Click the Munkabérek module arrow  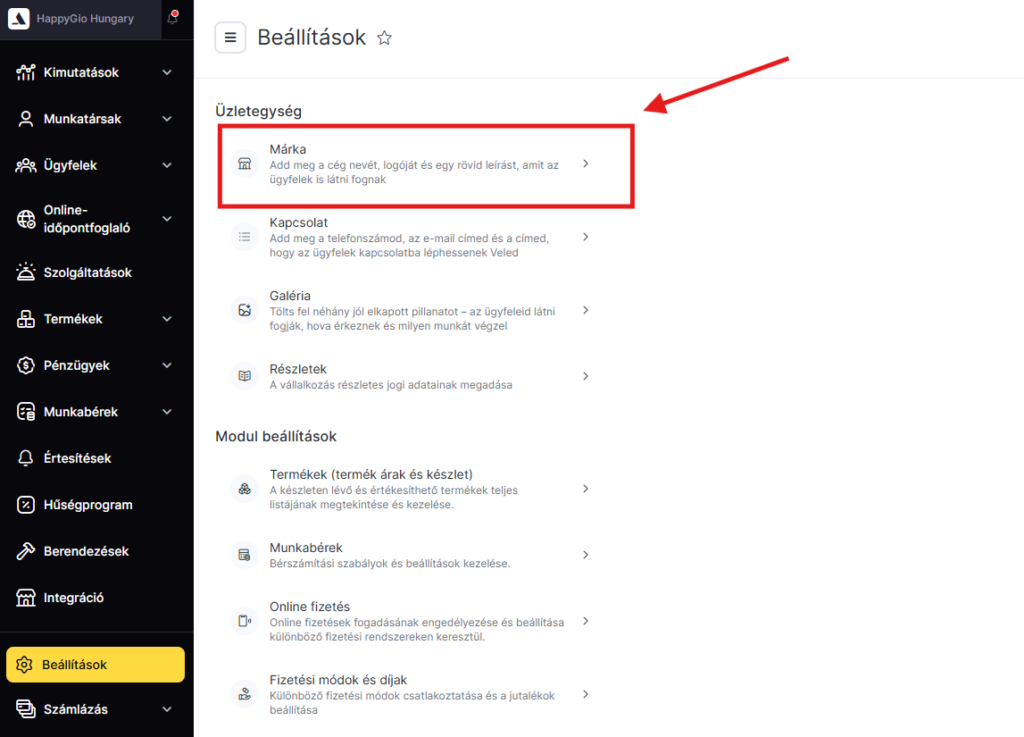coord(585,555)
